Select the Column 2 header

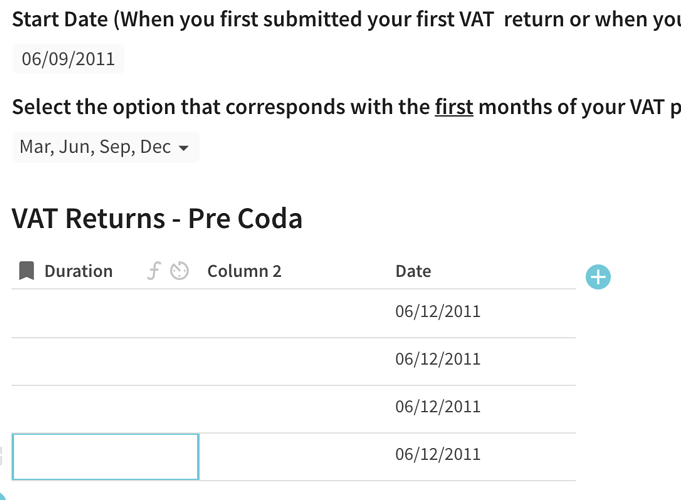pyautogui.click(x=244, y=271)
